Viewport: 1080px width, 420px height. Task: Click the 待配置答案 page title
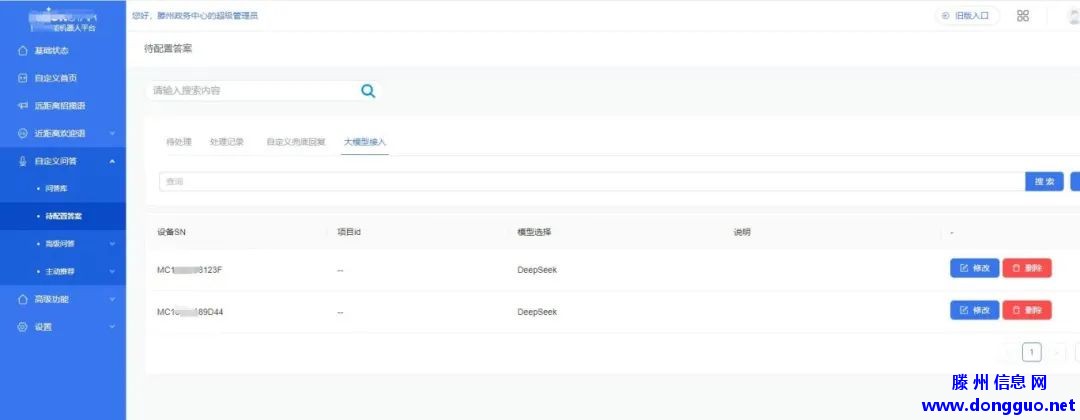tap(168, 48)
